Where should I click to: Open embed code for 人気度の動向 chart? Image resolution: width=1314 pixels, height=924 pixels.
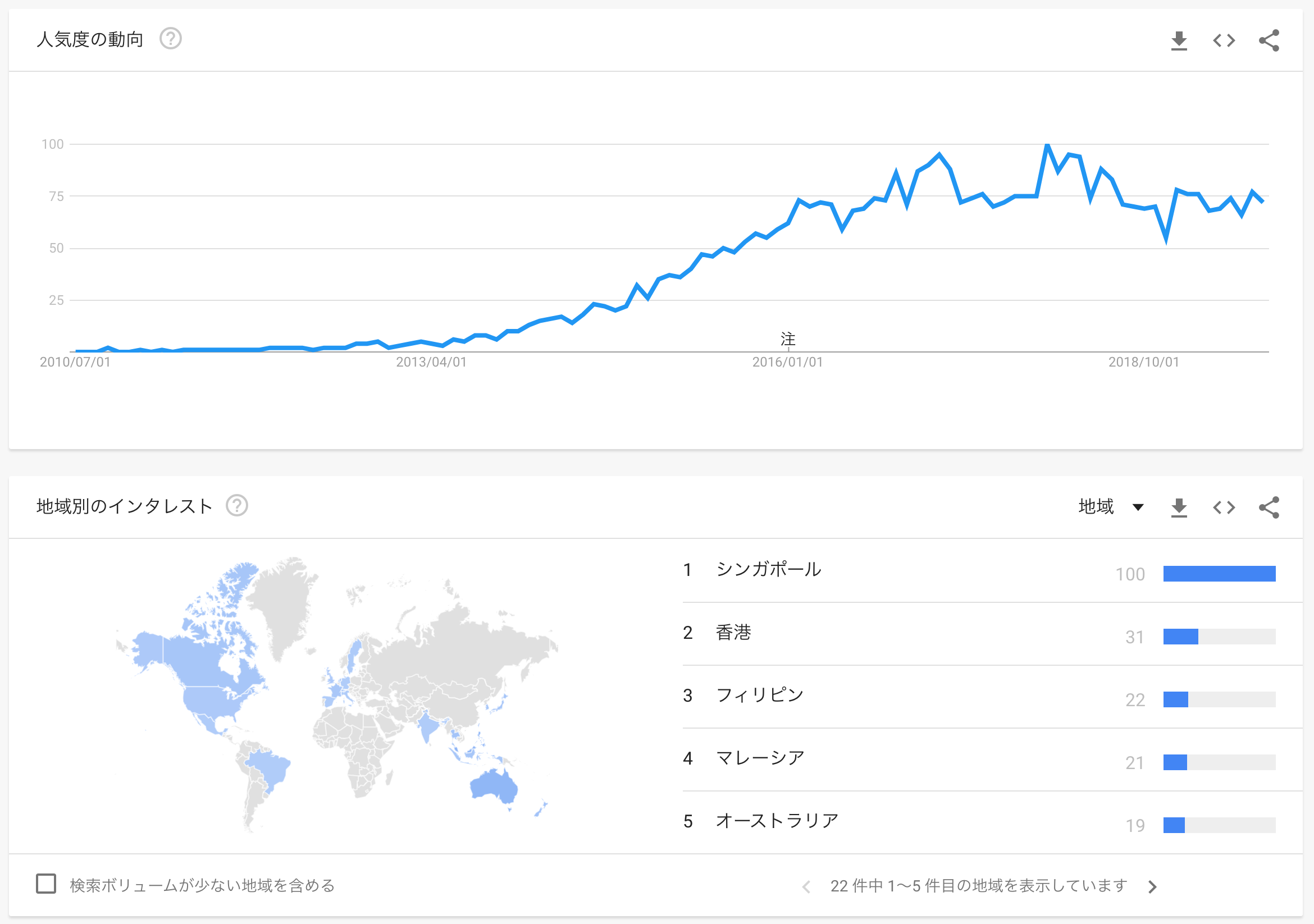1224,40
